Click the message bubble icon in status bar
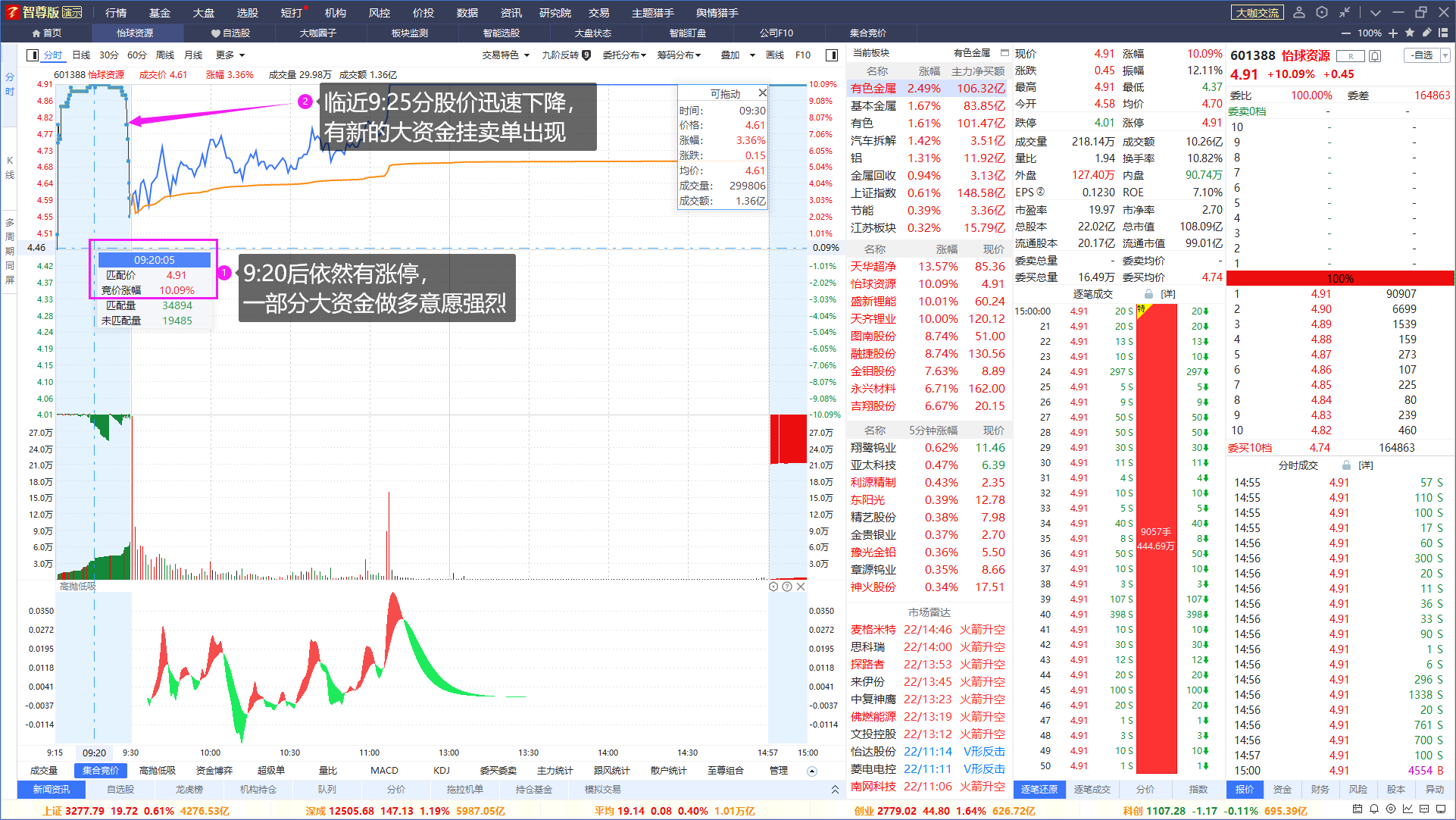The width and height of the screenshot is (1456, 820). 1424,810
